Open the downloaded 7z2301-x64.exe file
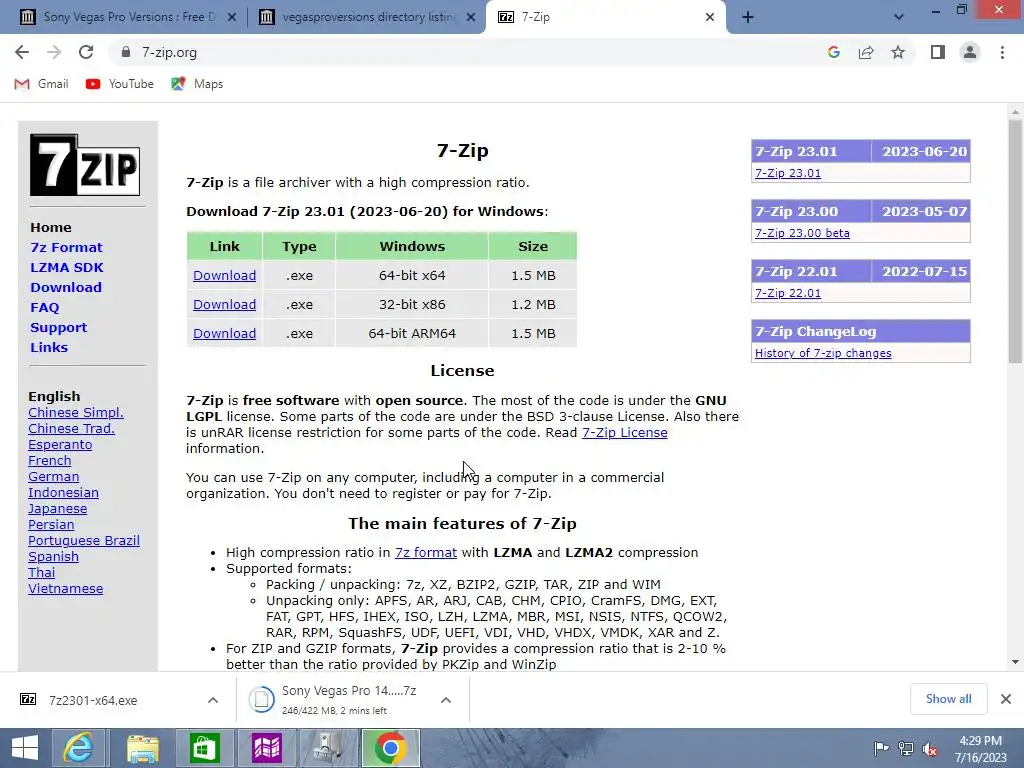Image resolution: width=1024 pixels, height=768 pixels. 93,700
